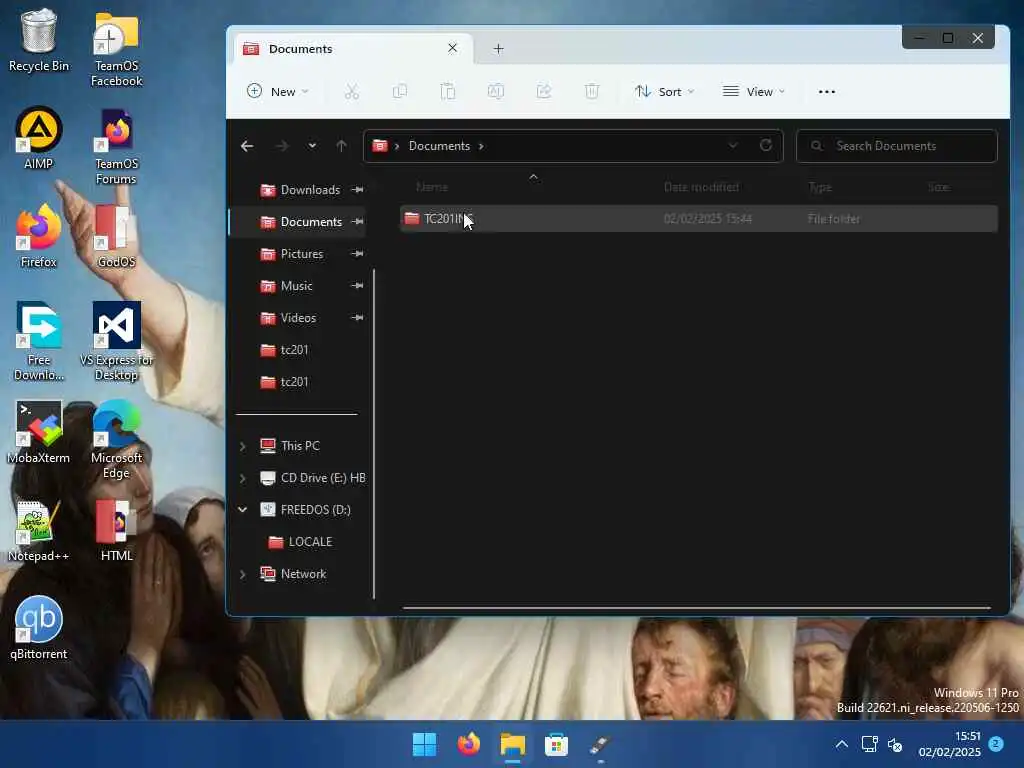Expand CD Drive (E:) tree node

tap(242, 478)
